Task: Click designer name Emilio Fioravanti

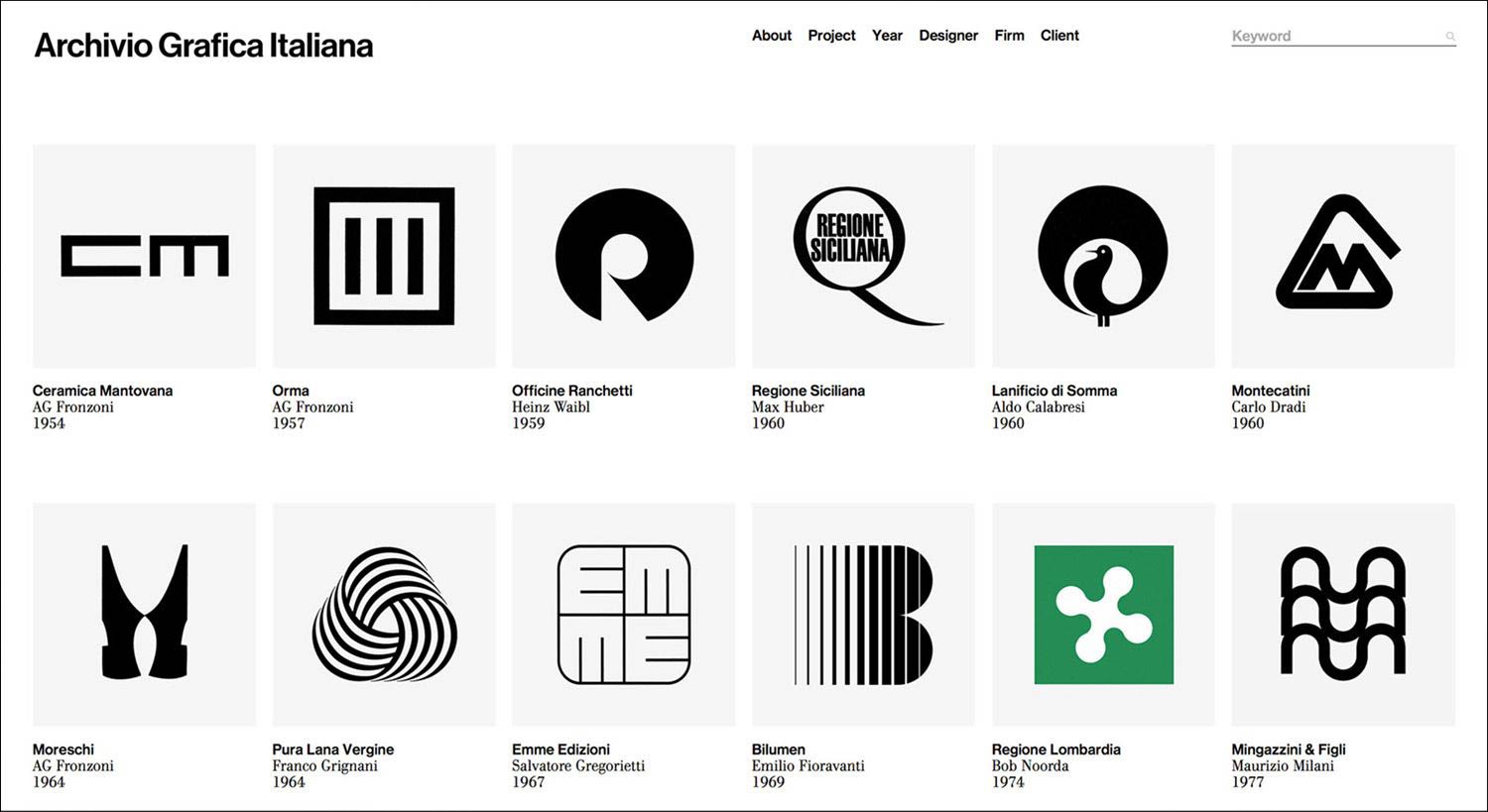Action: (x=808, y=765)
